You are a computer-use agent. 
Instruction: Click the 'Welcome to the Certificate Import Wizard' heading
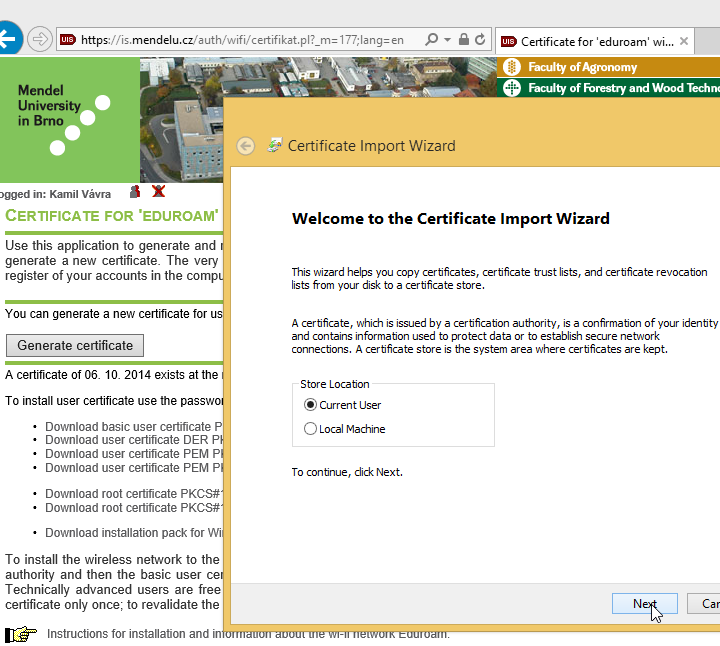(450, 219)
